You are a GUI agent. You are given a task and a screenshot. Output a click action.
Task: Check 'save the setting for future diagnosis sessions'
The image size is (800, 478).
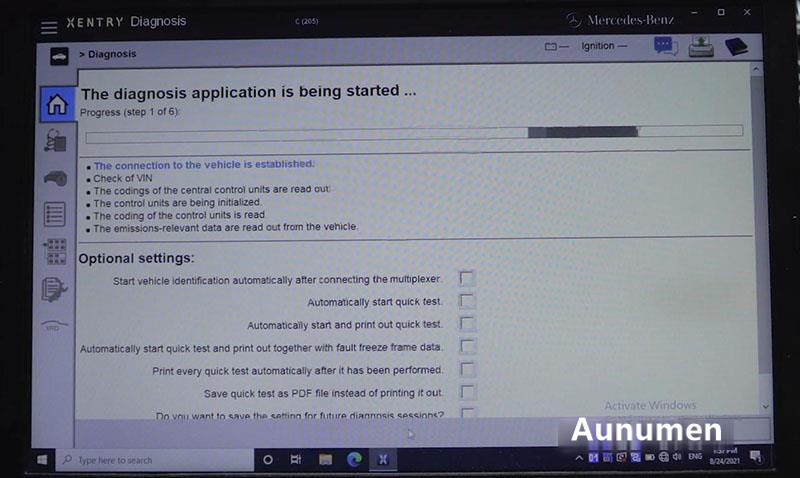pyautogui.click(x=468, y=412)
